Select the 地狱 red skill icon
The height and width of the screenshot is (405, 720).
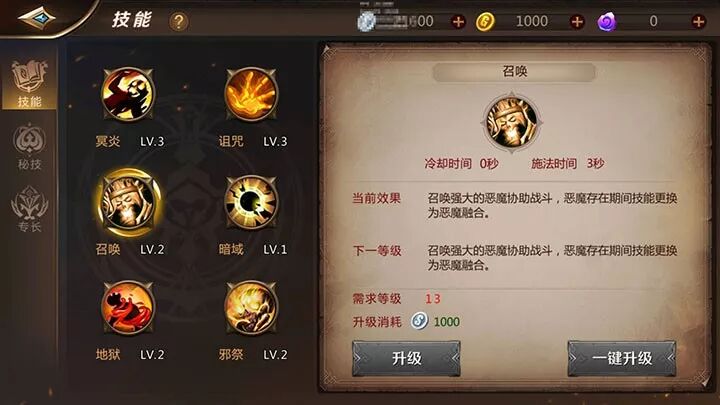[128, 307]
